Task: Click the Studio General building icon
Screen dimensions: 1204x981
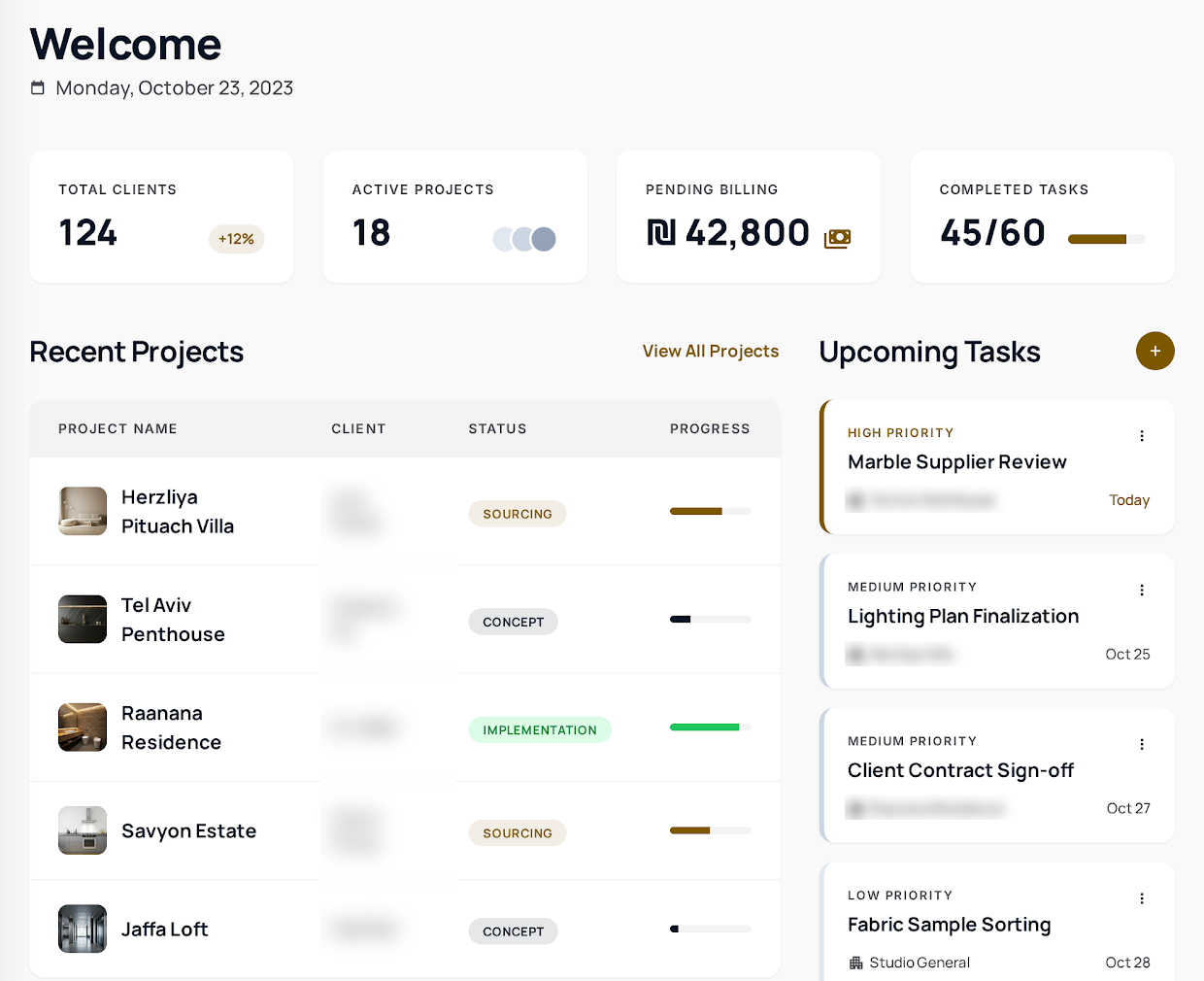Action: pos(855,963)
